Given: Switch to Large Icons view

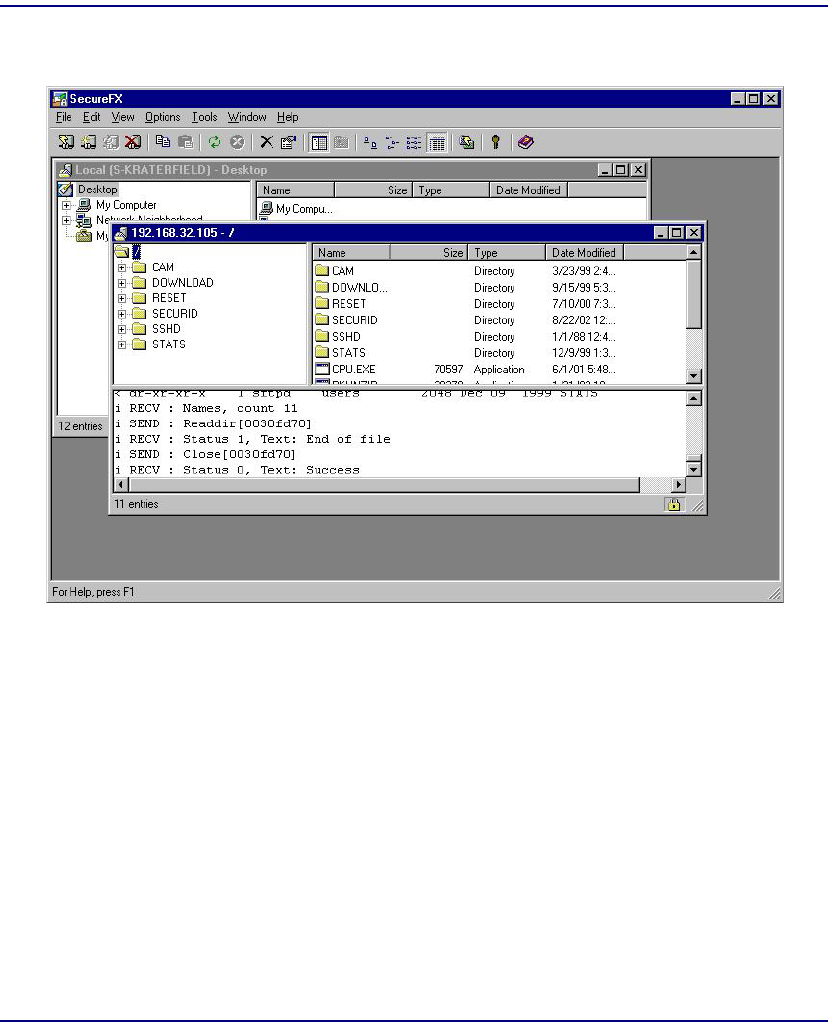Looking at the screenshot, I should click(x=370, y=142).
